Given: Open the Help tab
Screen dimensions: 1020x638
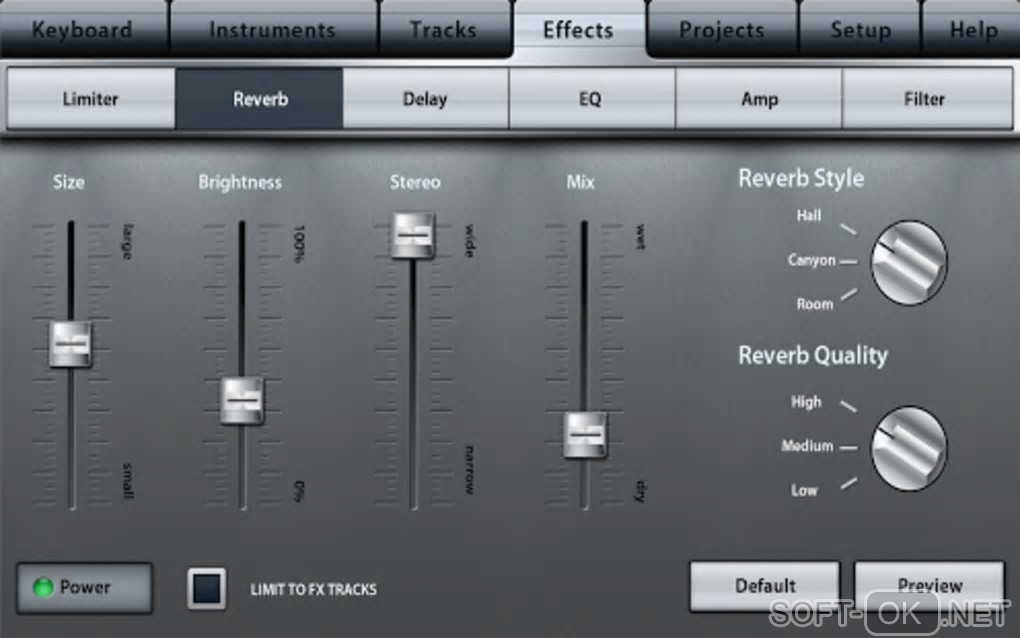Looking at the screenshot, I should click(973, 30).
